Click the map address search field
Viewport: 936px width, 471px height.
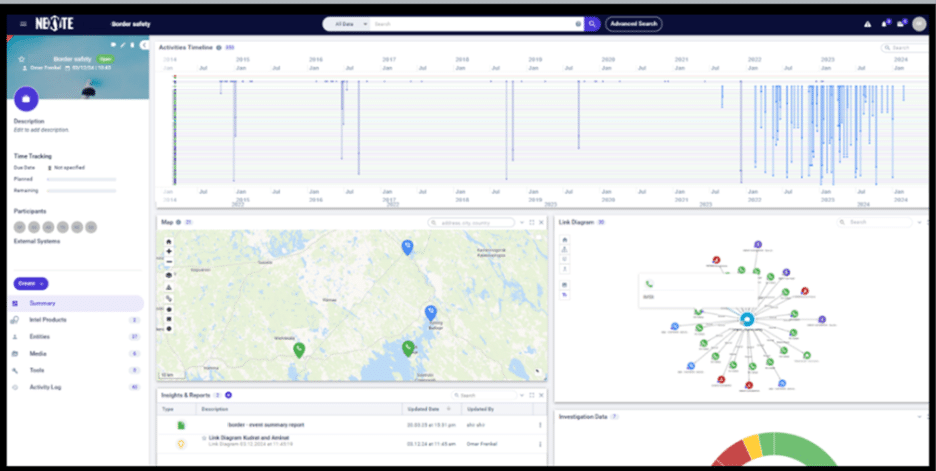point(470,222)
